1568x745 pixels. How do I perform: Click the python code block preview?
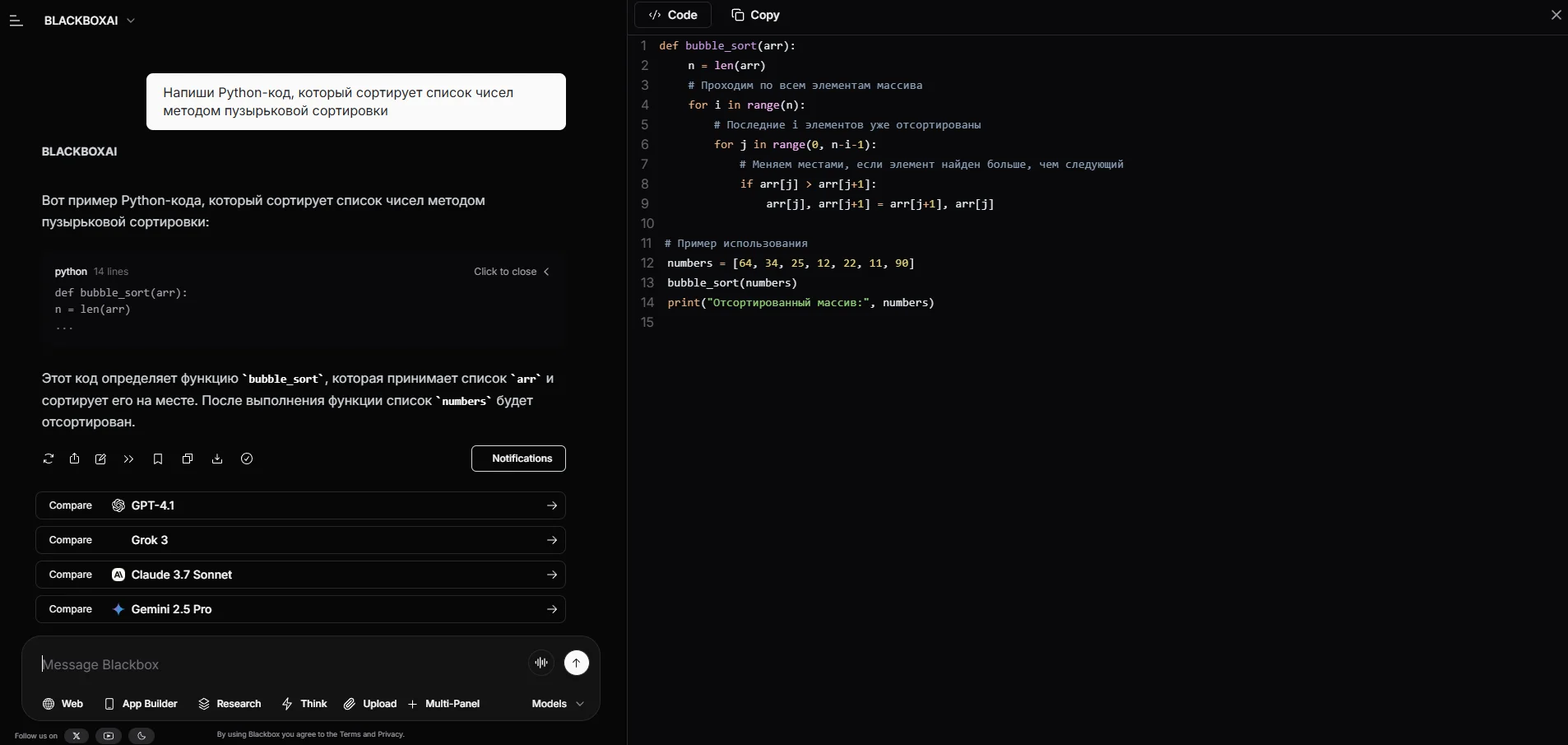[303, 300]
